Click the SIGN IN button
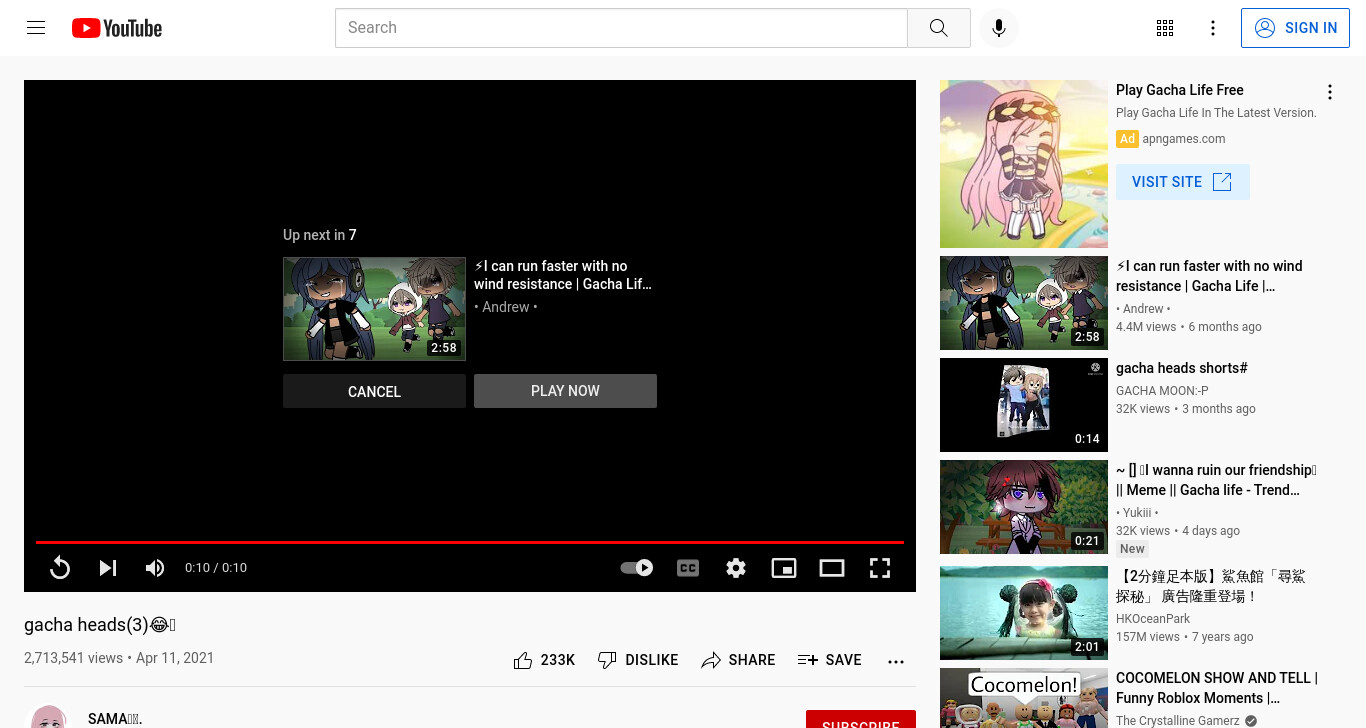The image size is (1366, 728). [x=1295, y=28]
